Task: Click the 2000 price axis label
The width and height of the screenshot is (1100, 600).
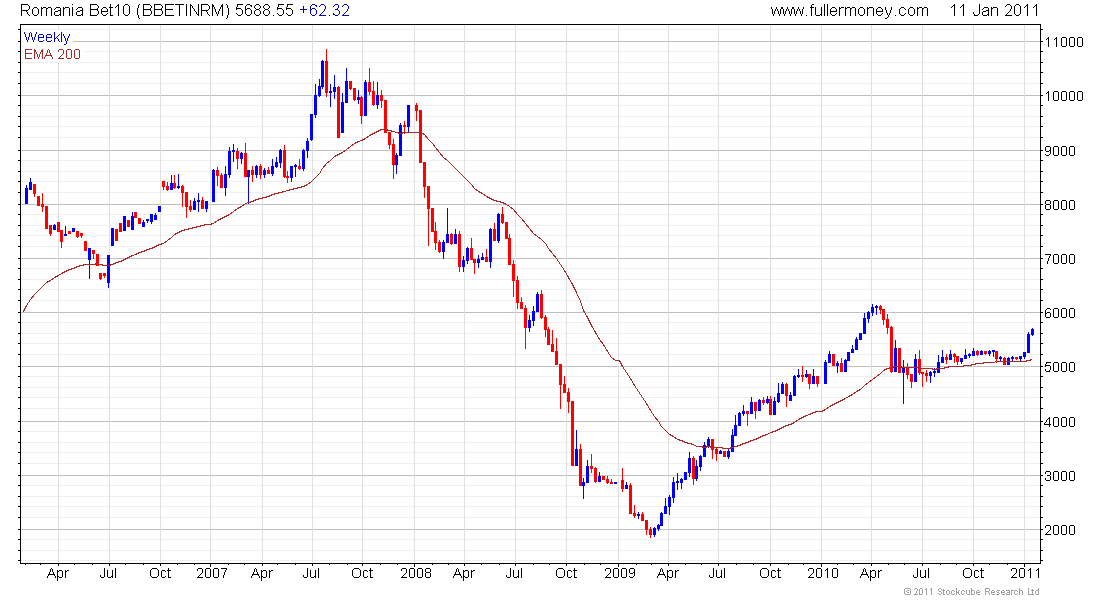Action: (x=1060, y=531)
